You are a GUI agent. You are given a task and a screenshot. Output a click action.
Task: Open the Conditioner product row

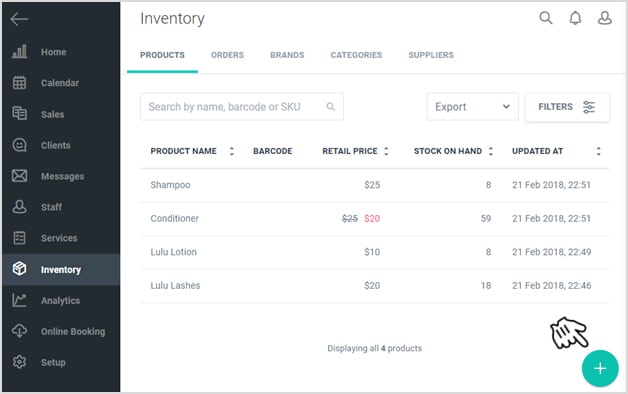tap(374, 219)
